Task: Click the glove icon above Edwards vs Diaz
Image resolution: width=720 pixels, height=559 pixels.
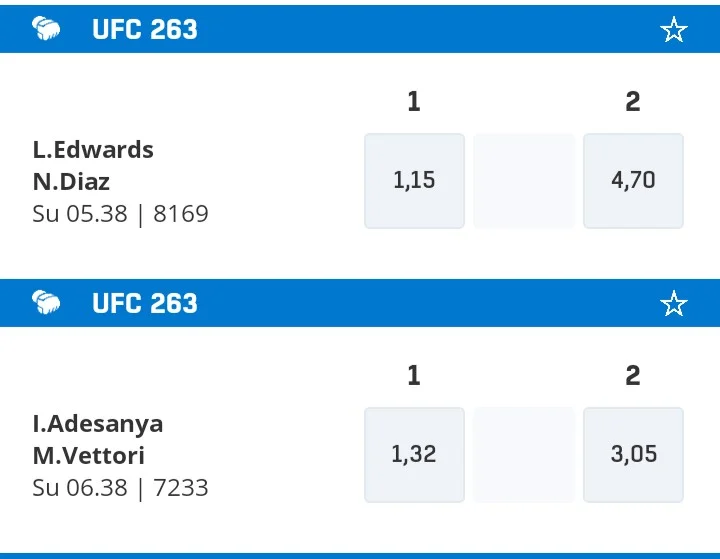Action: pos(46,29)
